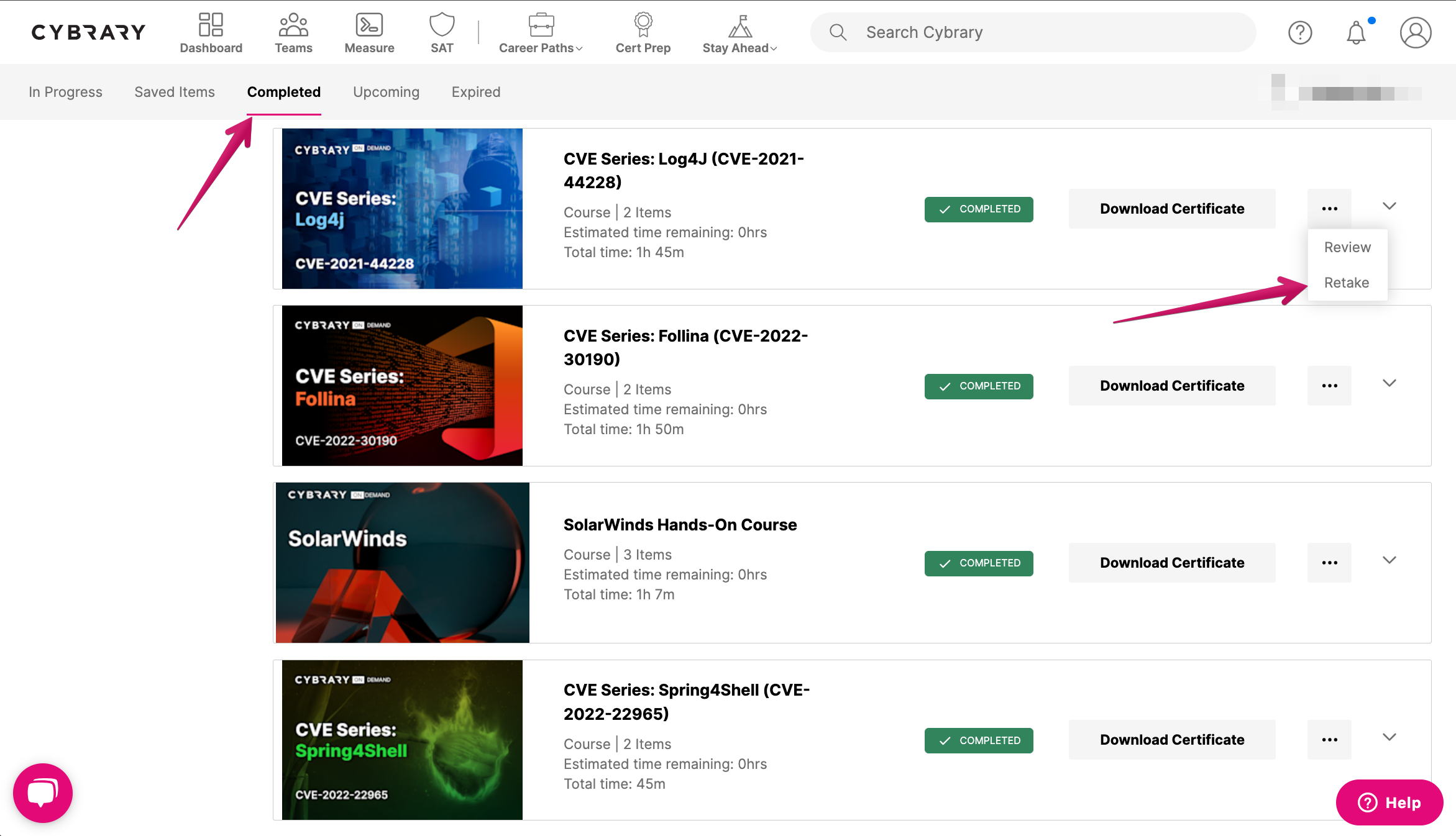Expand the Spring4Shell course details chevron
The width and height of the screenshot is (1456, 836).
tap(1390, 737)
